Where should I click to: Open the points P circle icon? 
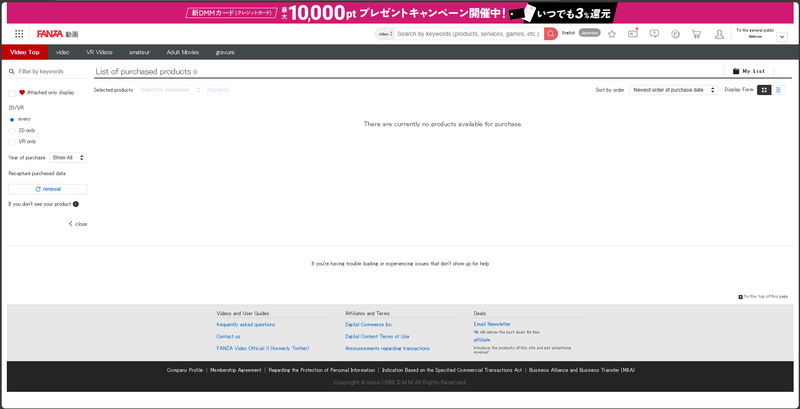[675, 34]
